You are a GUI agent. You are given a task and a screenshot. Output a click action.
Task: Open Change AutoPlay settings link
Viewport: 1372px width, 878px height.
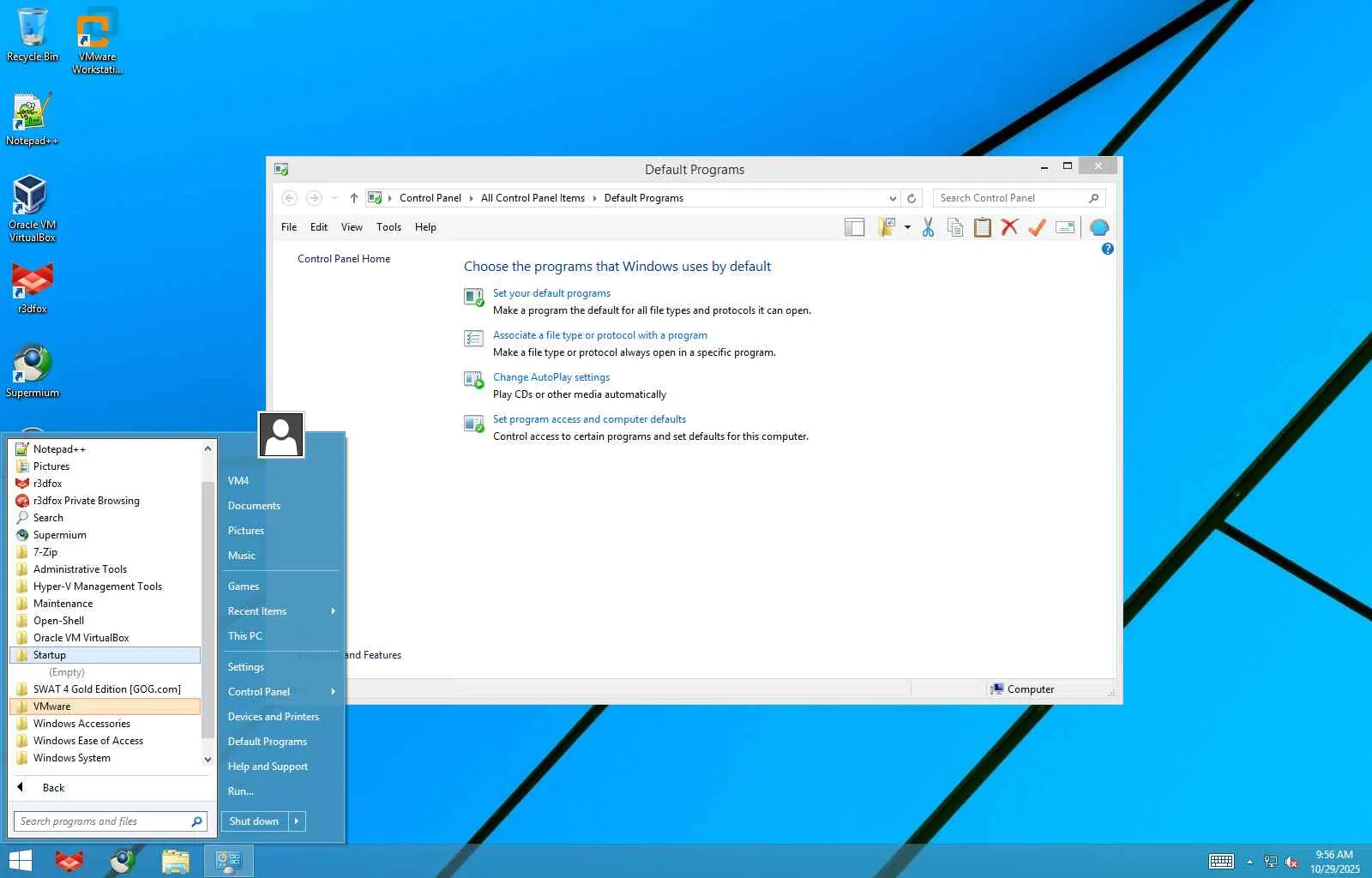point(551,377)
